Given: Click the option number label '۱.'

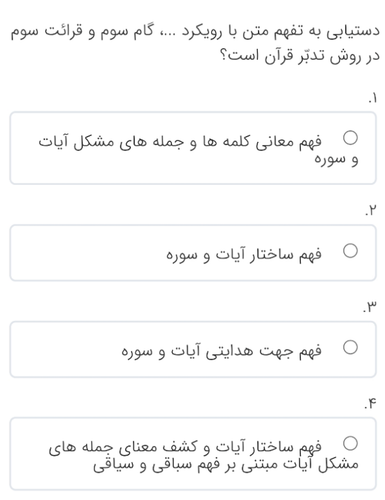Looking at the screenshot, I should [x=373, y=99].
